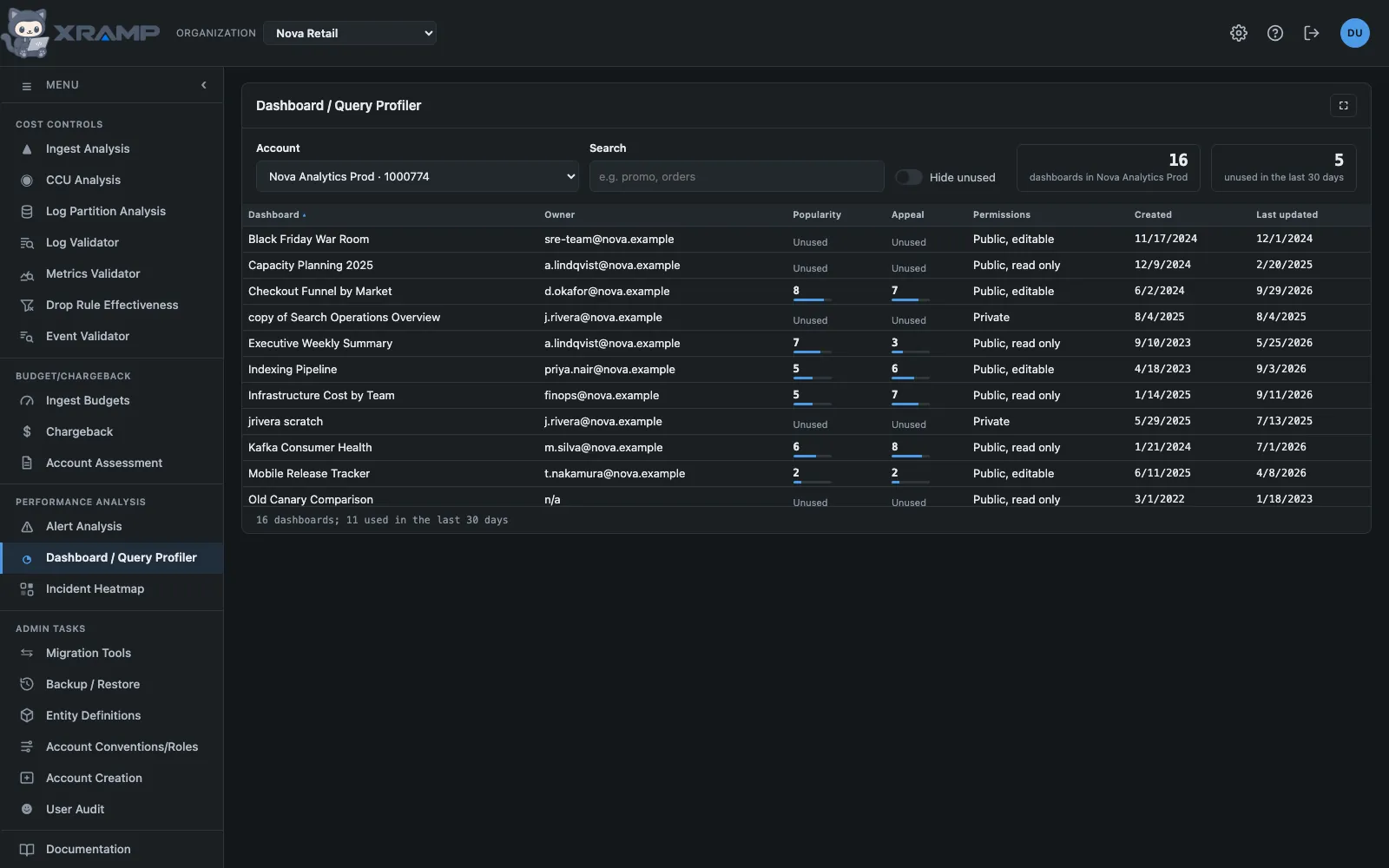Viewport: 1389px width, 868px height.
Task: Open the Organization Nova Retail dropdown
Action: click(x=350, y=33)
